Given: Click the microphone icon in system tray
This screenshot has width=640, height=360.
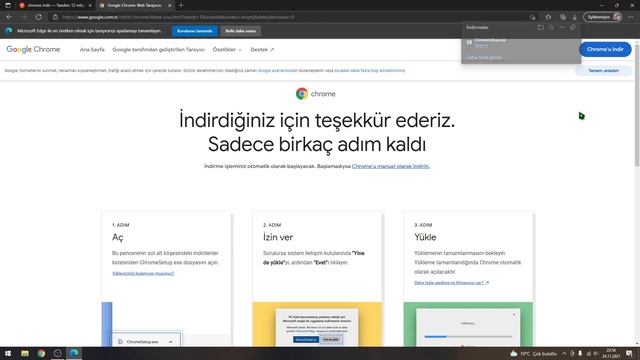Looking at the screenshot, I should (x=580, y=353).
